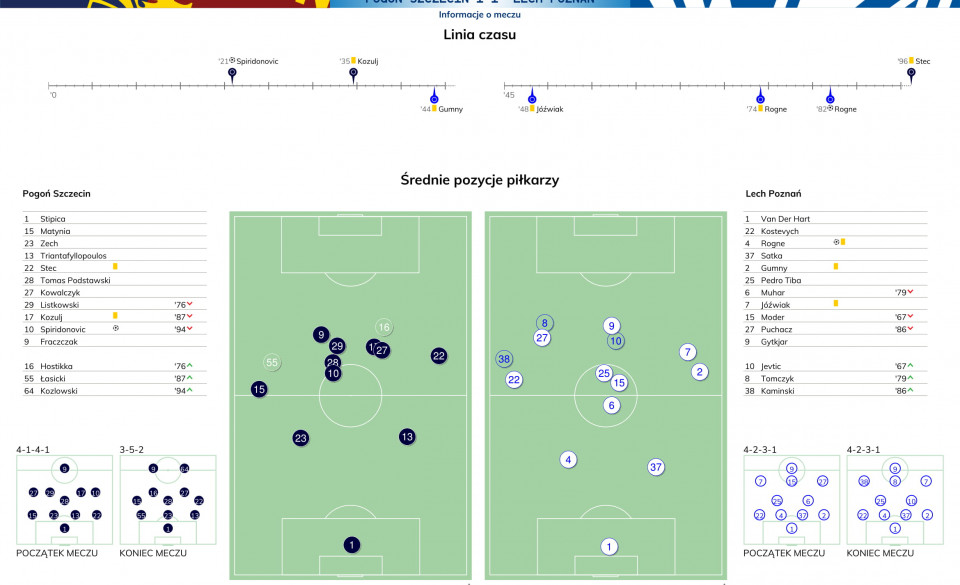
Task: Click faded substitute circle number 55
Action: click(x=272, y=362)
